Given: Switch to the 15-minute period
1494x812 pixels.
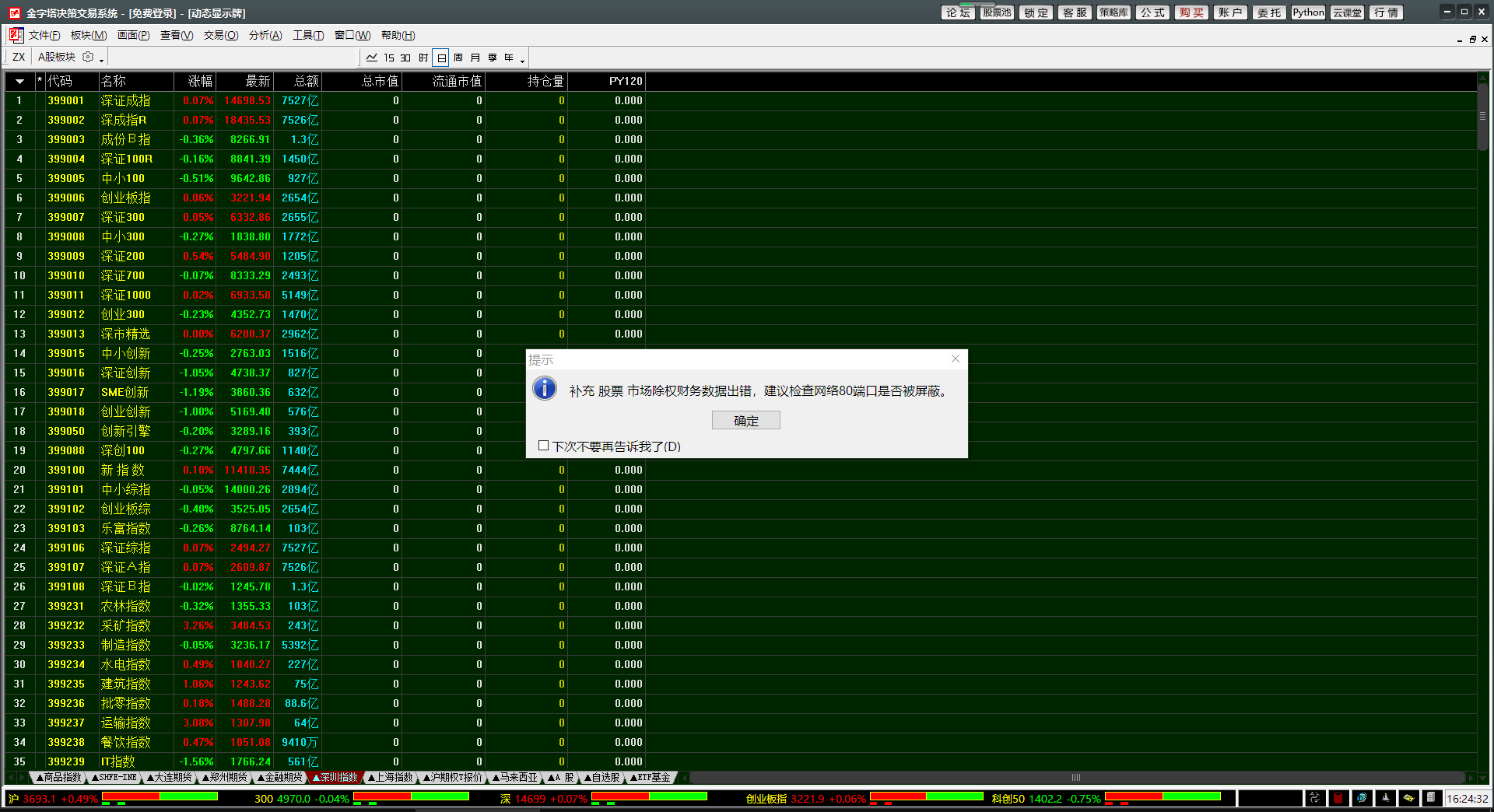Looking at the screenshot, I should click(x=389, y=58).
